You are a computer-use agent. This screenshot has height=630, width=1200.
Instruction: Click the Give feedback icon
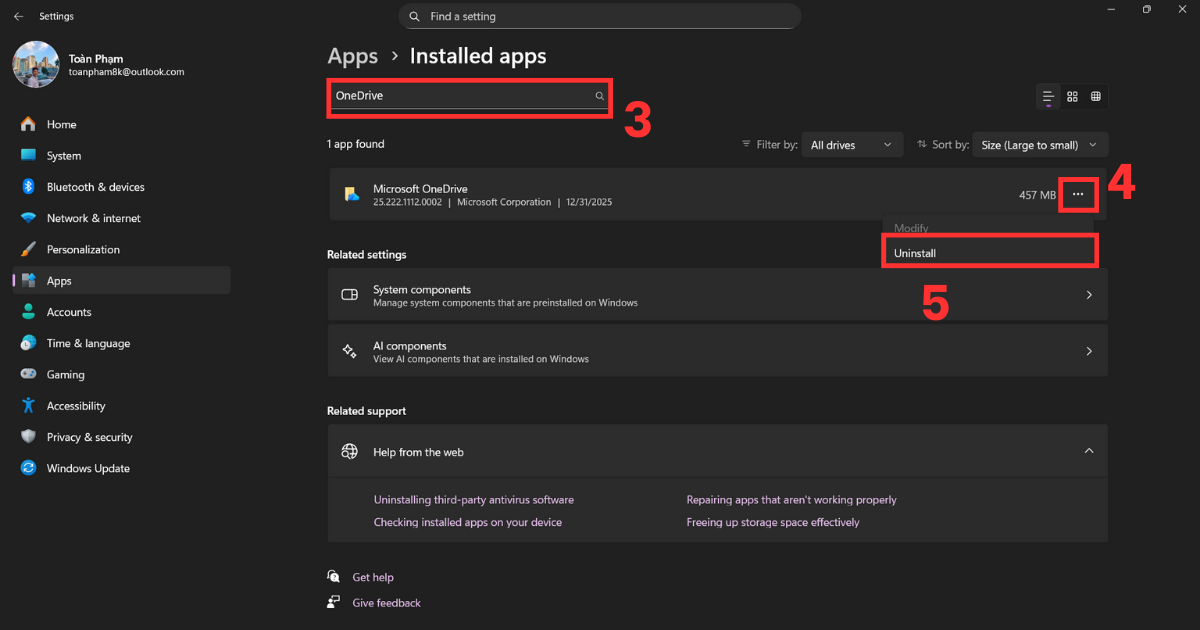pos(333,602)
